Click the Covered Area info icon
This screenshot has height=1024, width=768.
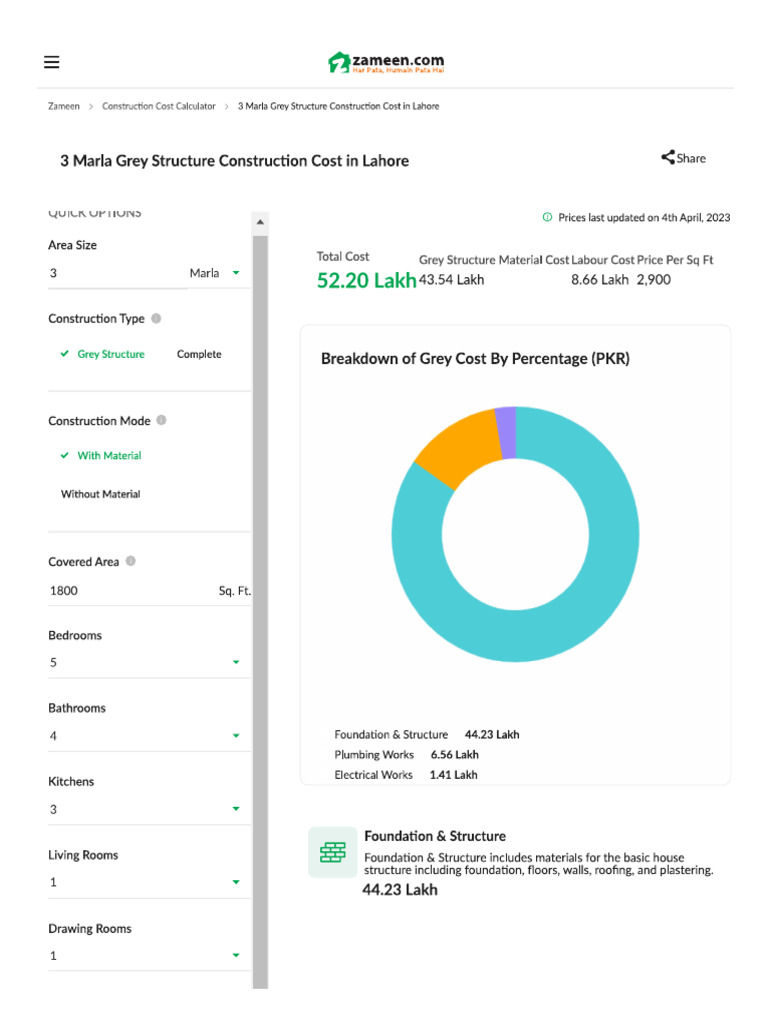(131, 562)
